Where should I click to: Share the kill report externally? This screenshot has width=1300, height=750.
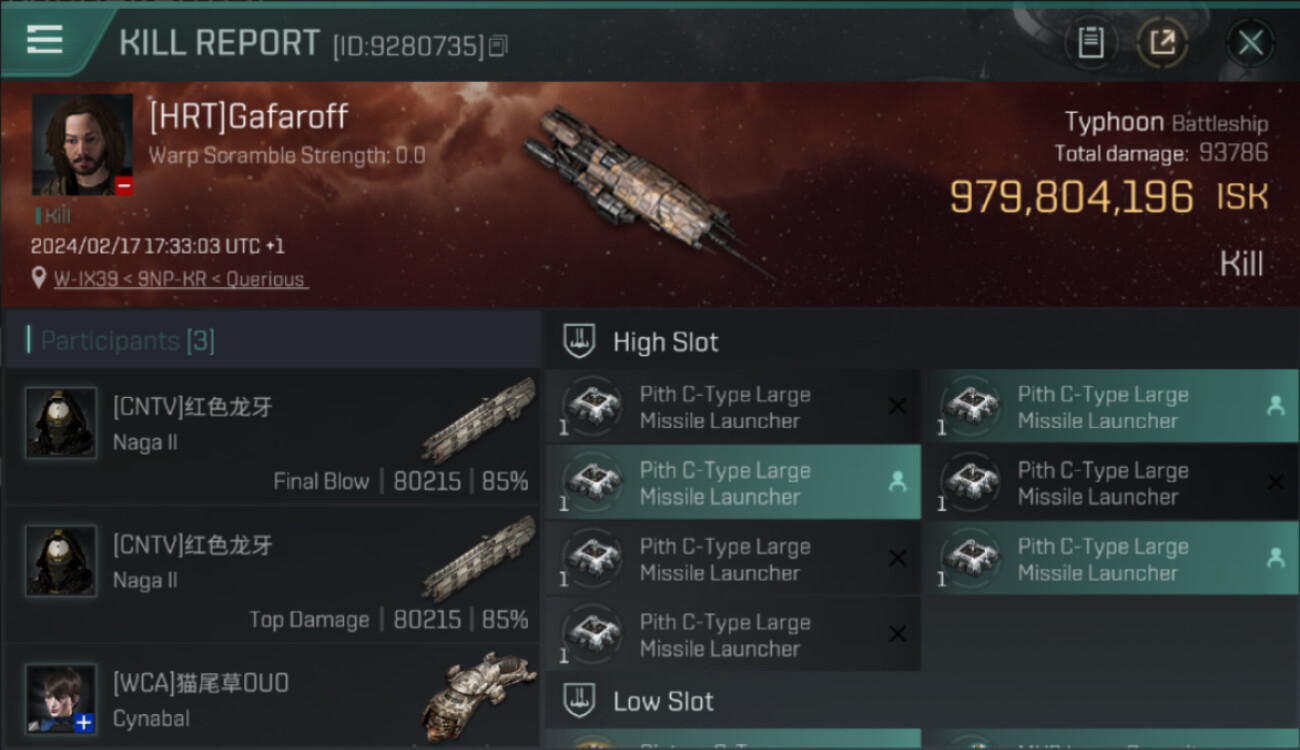coord(1162,42)
